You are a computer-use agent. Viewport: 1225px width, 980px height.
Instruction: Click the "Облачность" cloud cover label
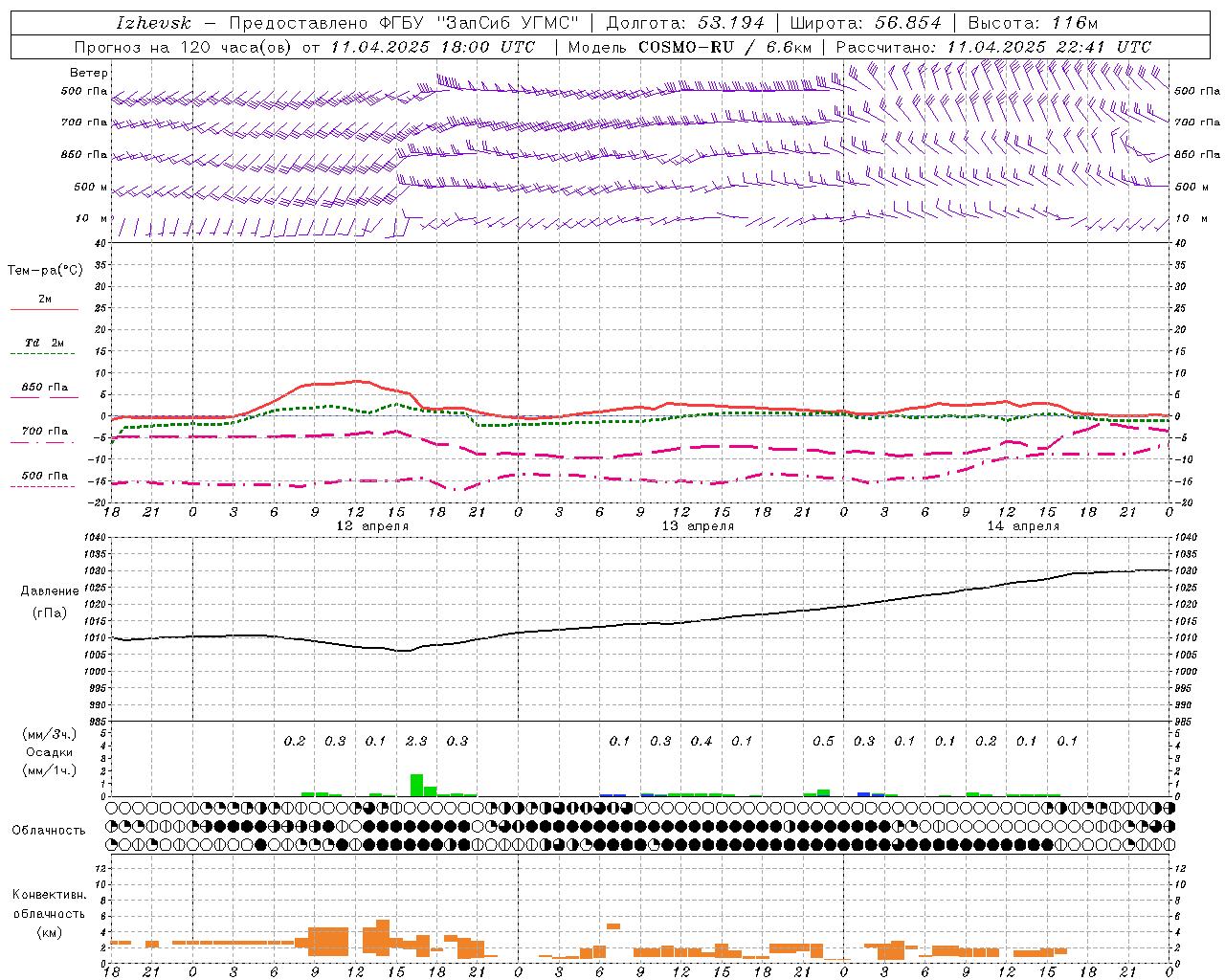point(49,831)
